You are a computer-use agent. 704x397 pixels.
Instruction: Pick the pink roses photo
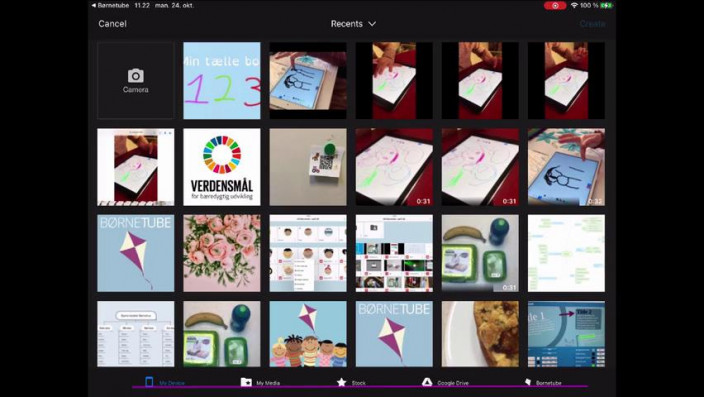[222, 253]
